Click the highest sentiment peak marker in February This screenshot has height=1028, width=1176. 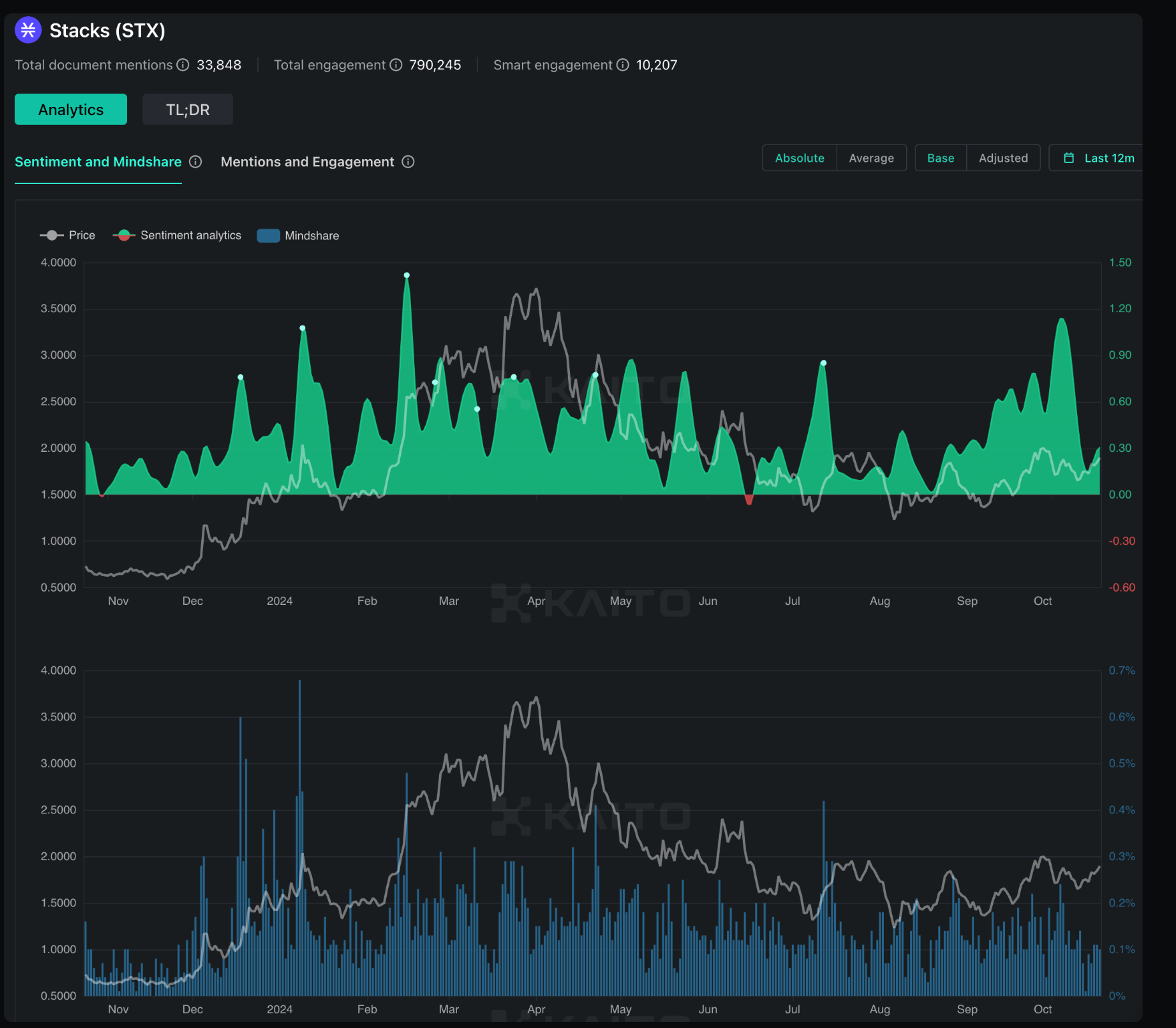[407, 275]
